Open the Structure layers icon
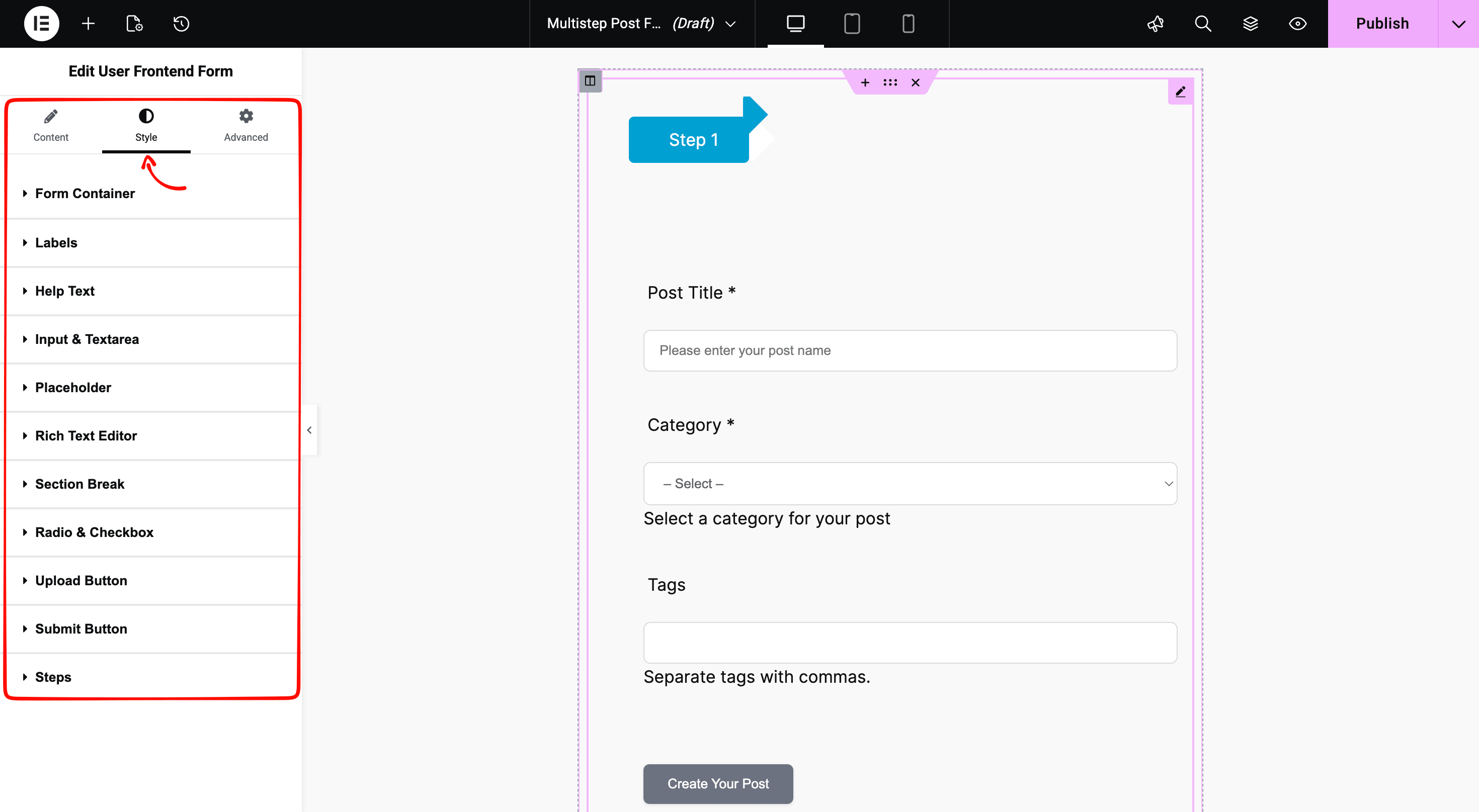 click(1250, 24)
